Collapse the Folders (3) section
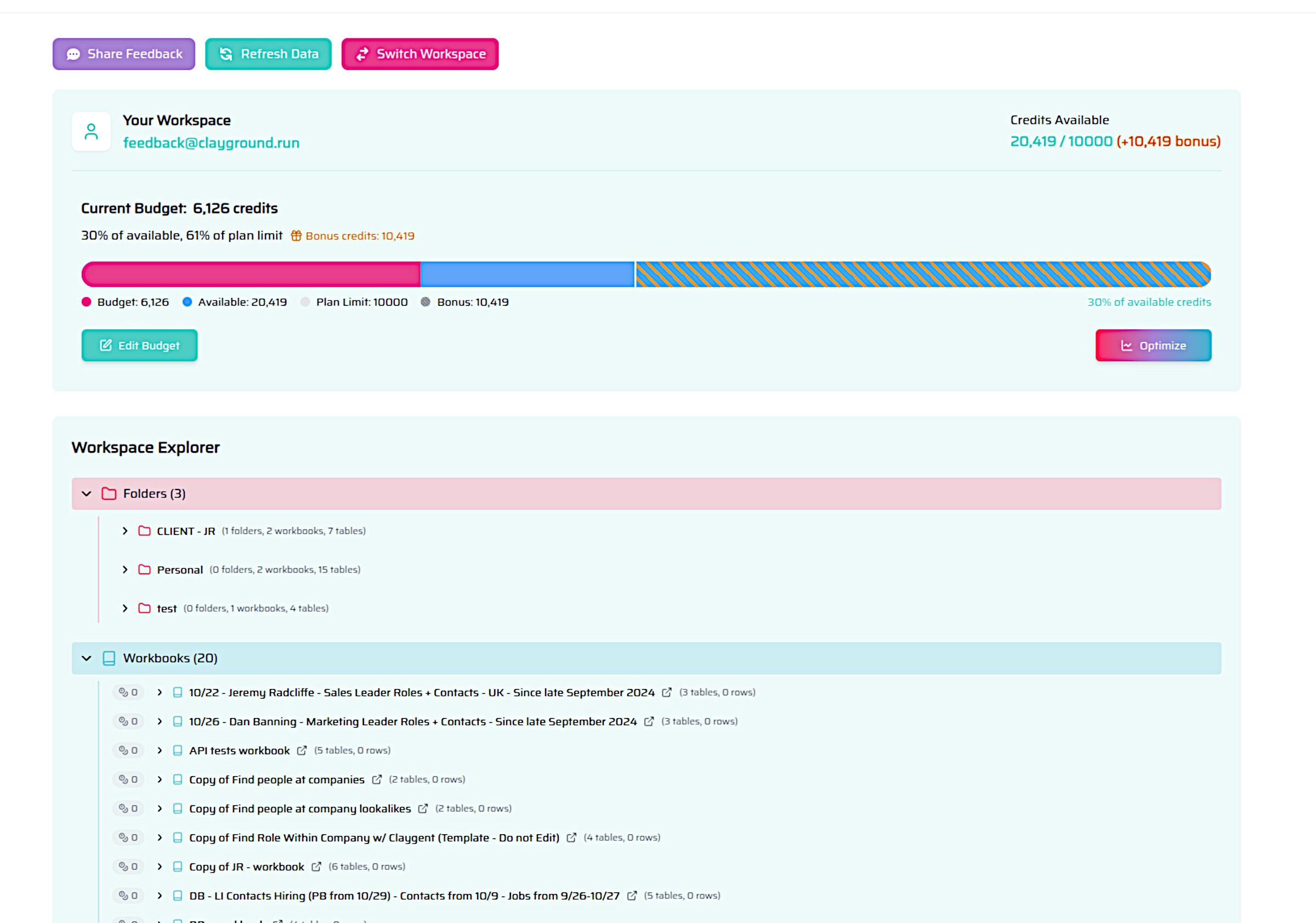 [x=87, y=494]
